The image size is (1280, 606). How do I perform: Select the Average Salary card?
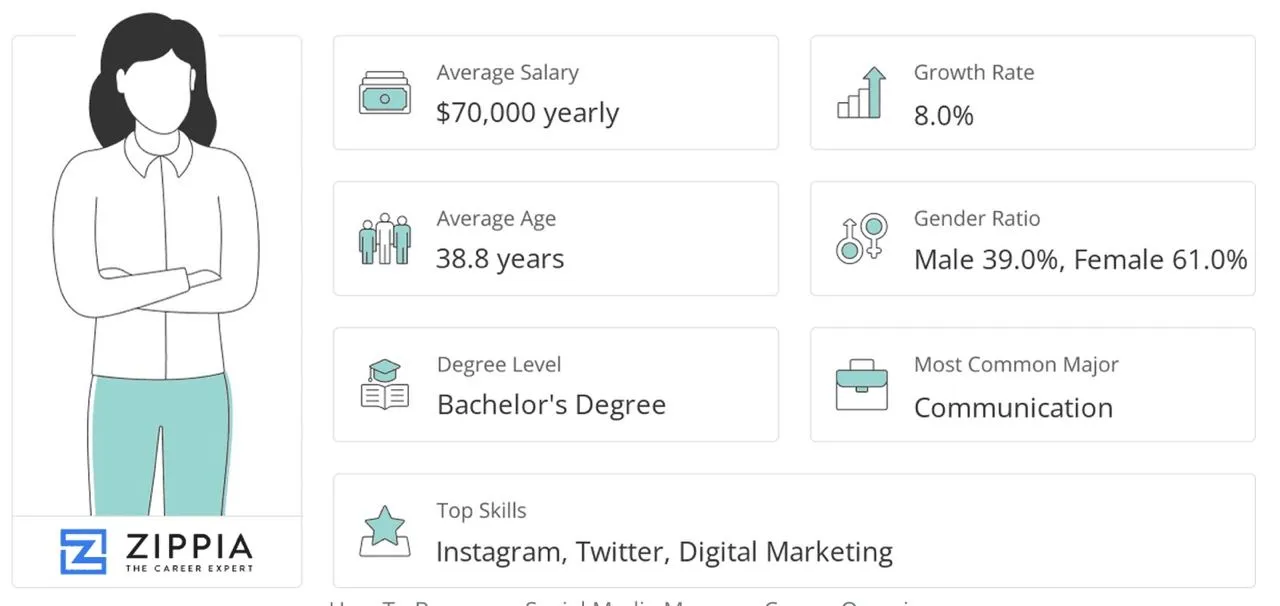click(x=555, y=92)
